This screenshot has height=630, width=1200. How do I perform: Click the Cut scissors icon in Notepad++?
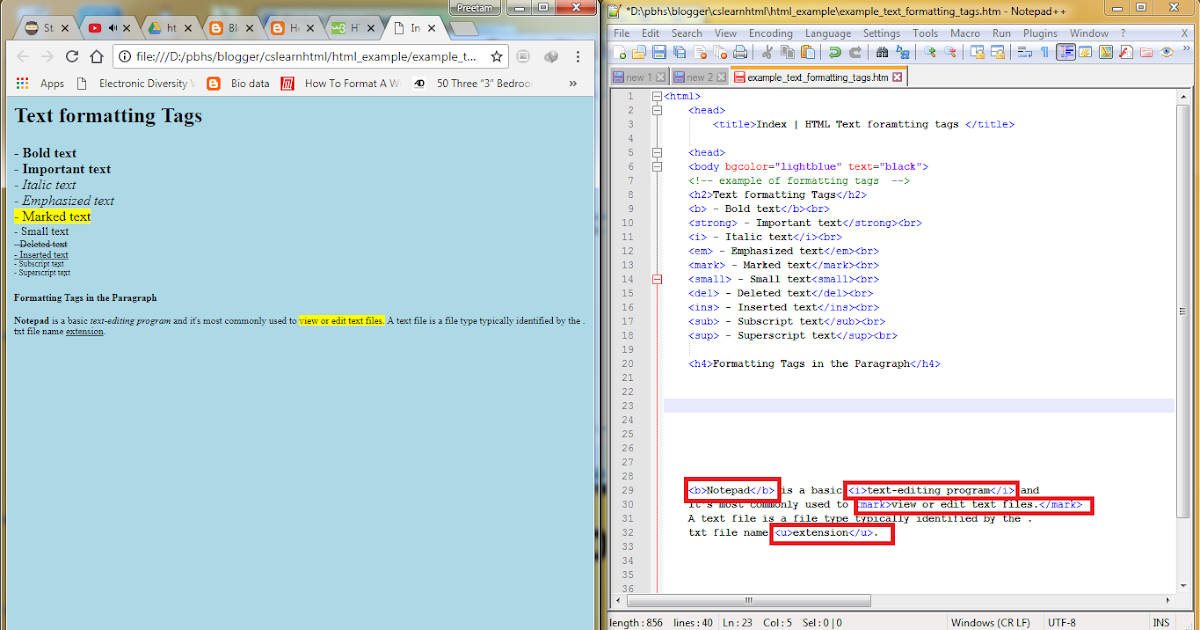(x=767, y=52)
